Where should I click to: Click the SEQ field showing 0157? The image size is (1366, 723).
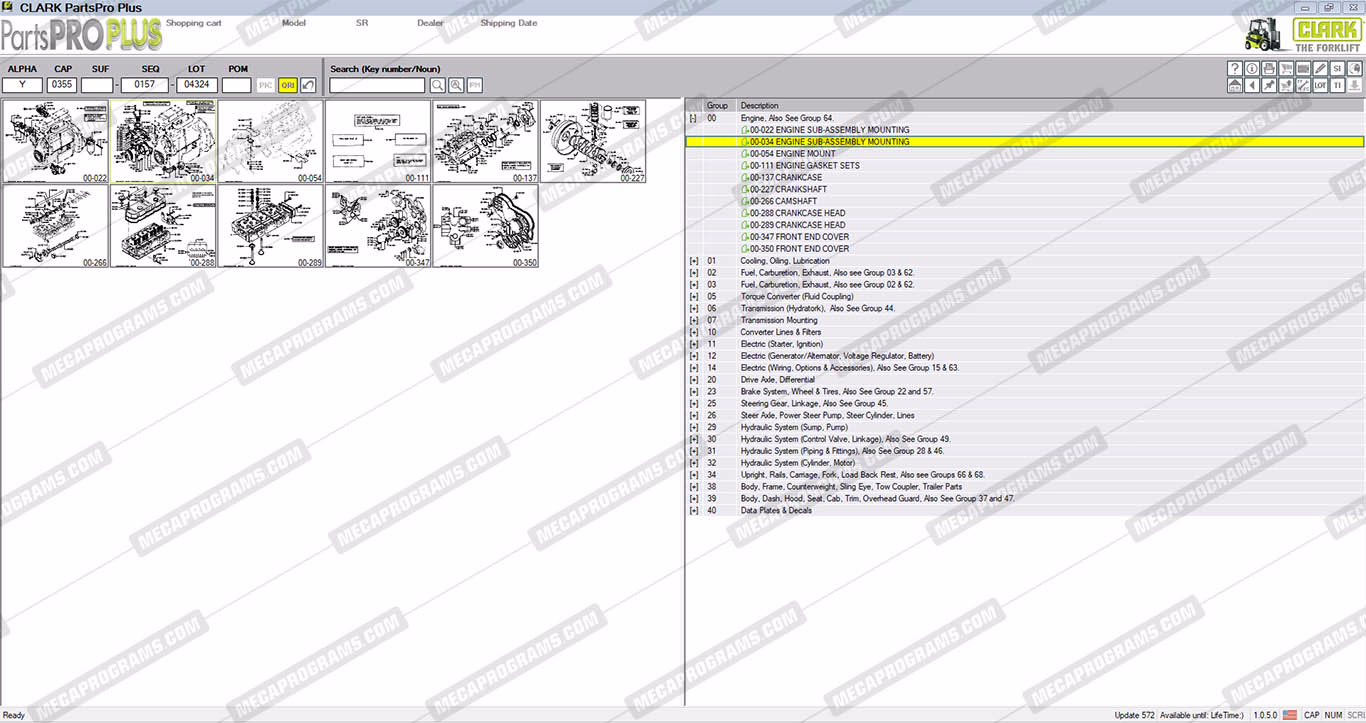pos(145,85)
